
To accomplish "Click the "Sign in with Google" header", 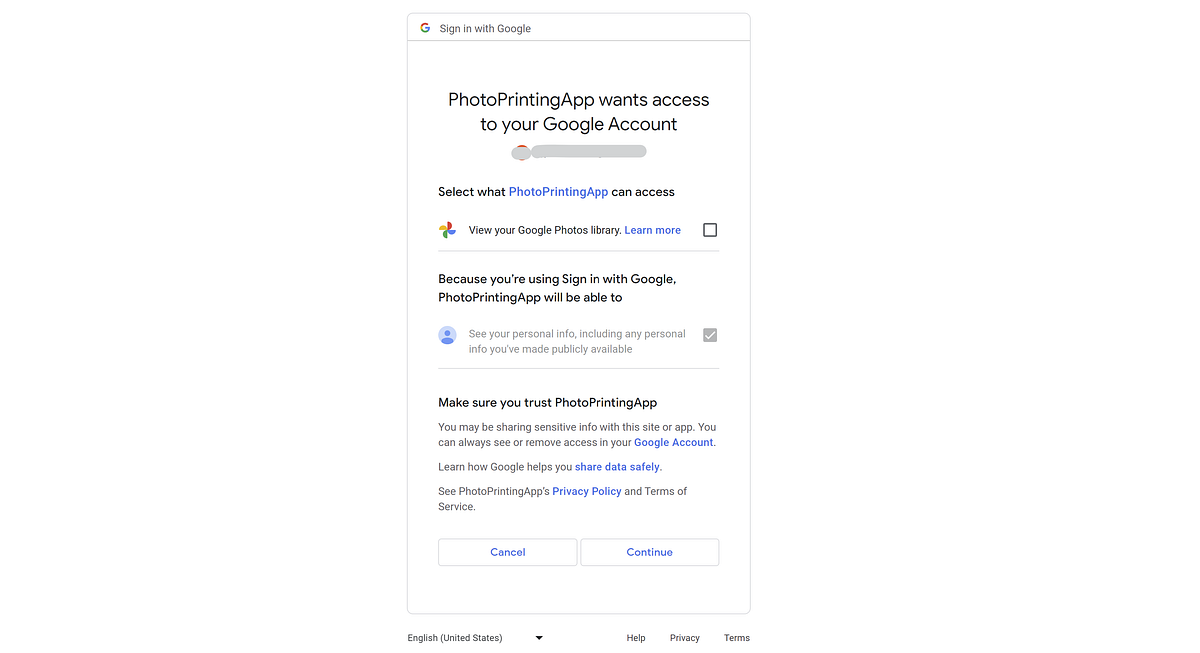I will coord(485,28).
